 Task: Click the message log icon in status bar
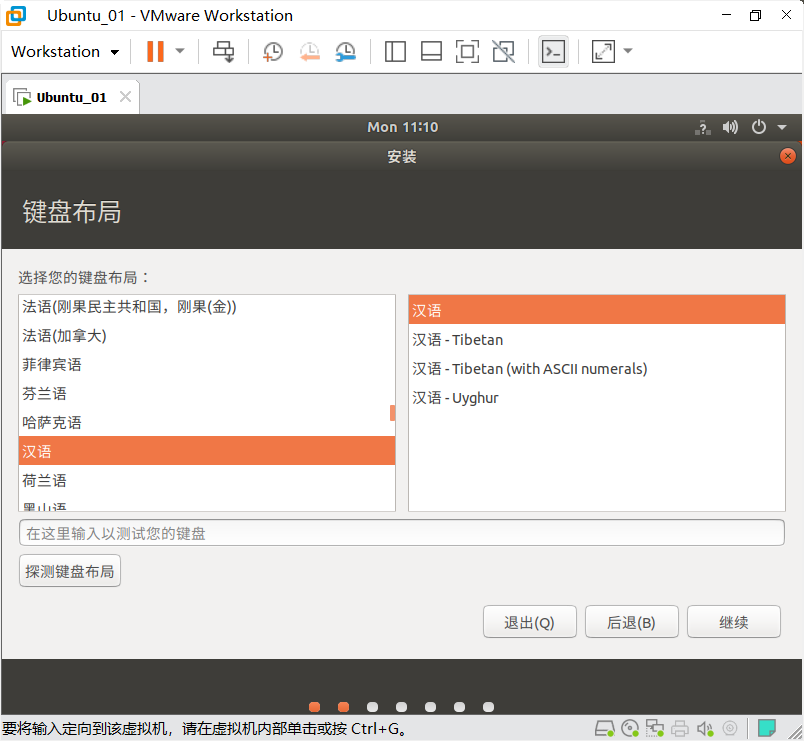tap(767, 728)
